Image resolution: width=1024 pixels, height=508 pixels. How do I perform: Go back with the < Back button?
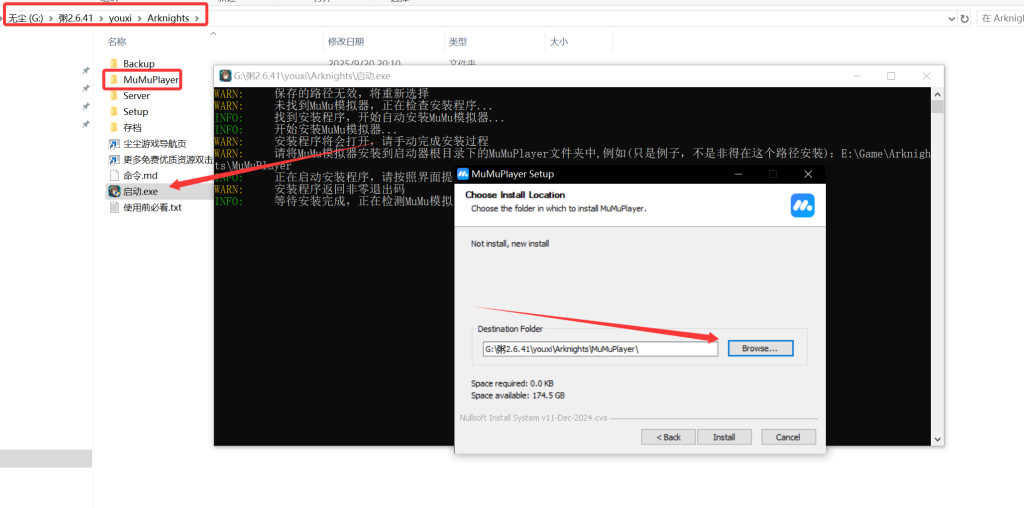click(x=668, y=437)
